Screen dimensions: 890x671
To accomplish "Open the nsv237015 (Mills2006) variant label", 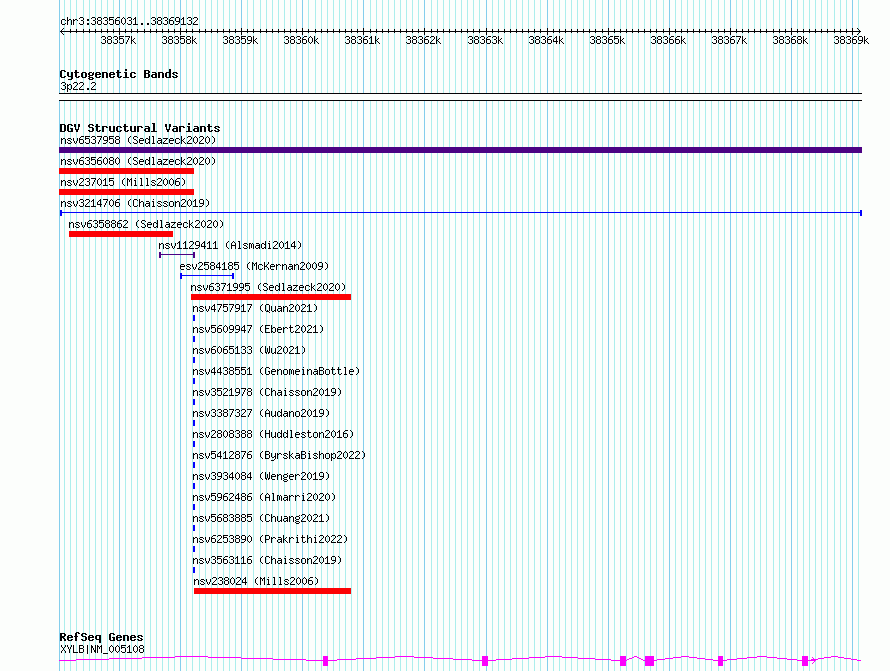I will coord(123,182).
